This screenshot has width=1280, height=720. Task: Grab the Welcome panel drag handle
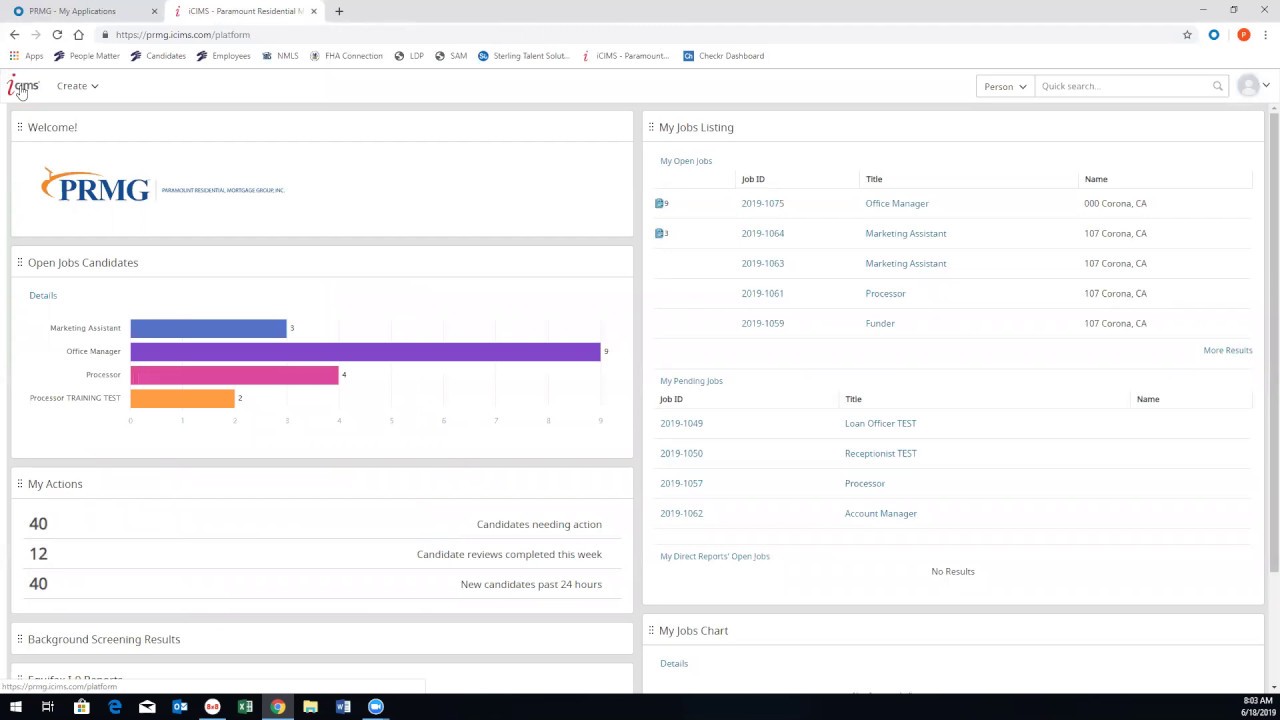click(x=19, y=127)
